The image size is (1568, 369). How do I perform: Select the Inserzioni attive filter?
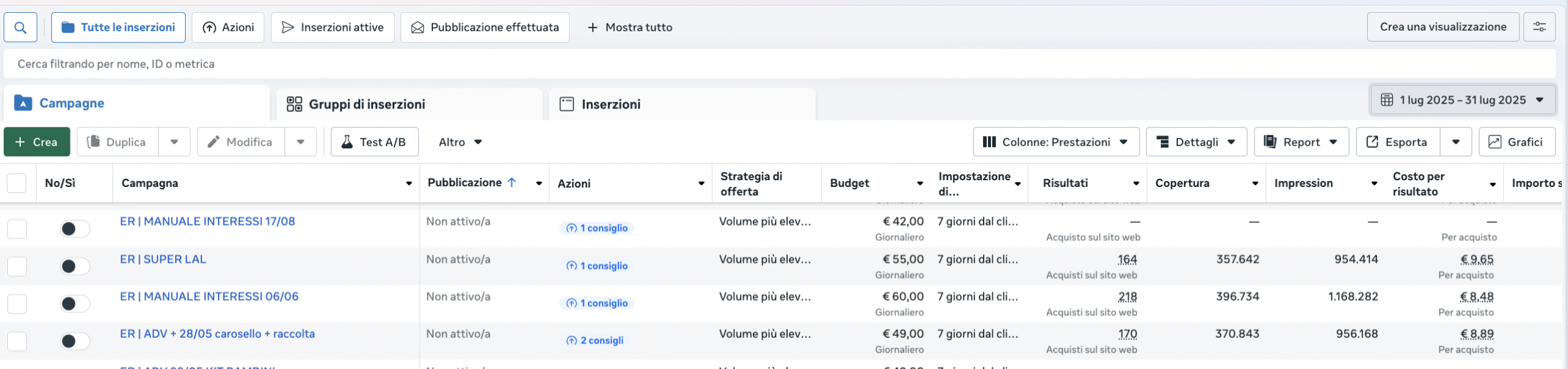click(x=333, y=28)
